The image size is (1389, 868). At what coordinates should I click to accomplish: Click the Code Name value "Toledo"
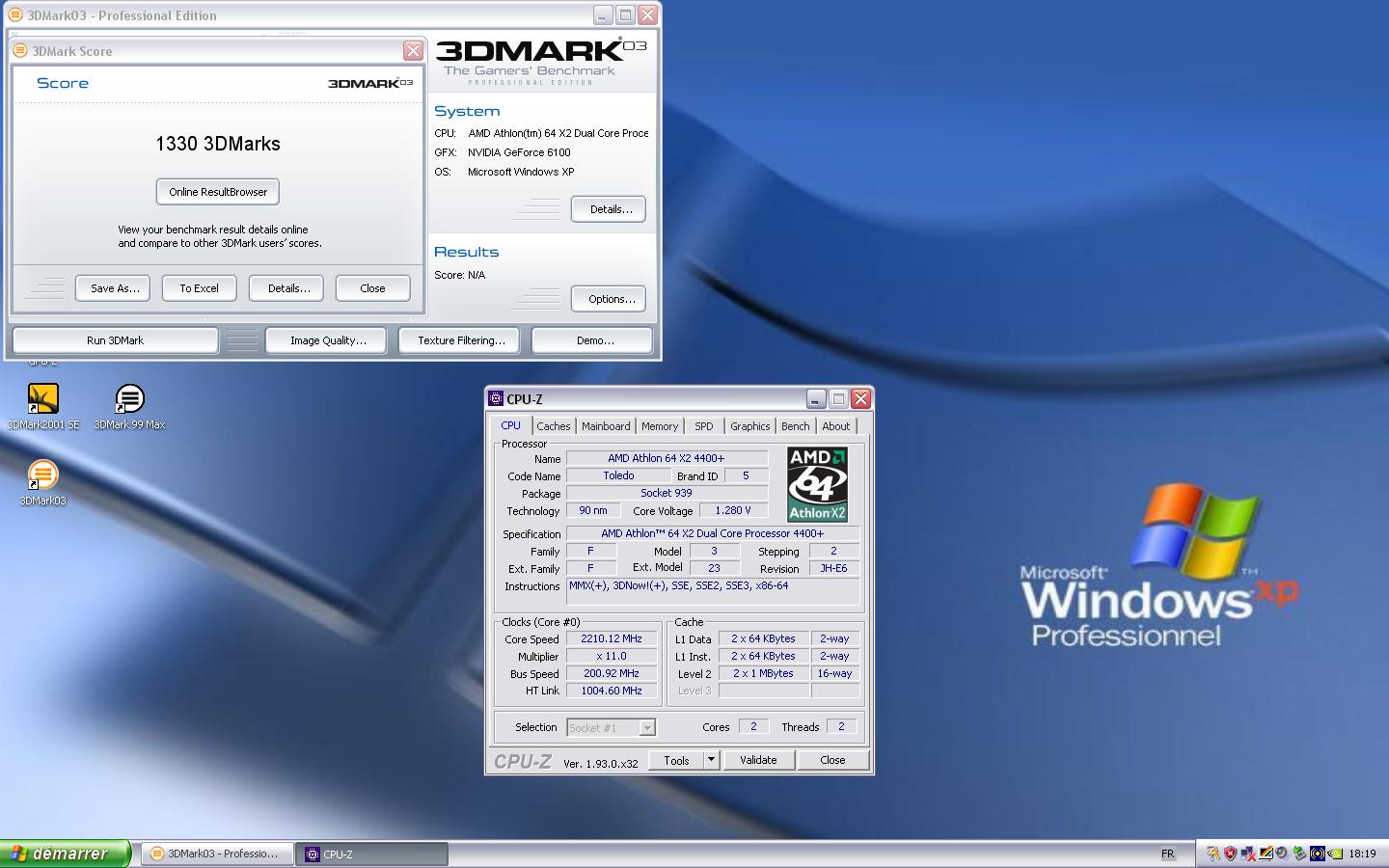pyautogui.click(x=618, y=475)
